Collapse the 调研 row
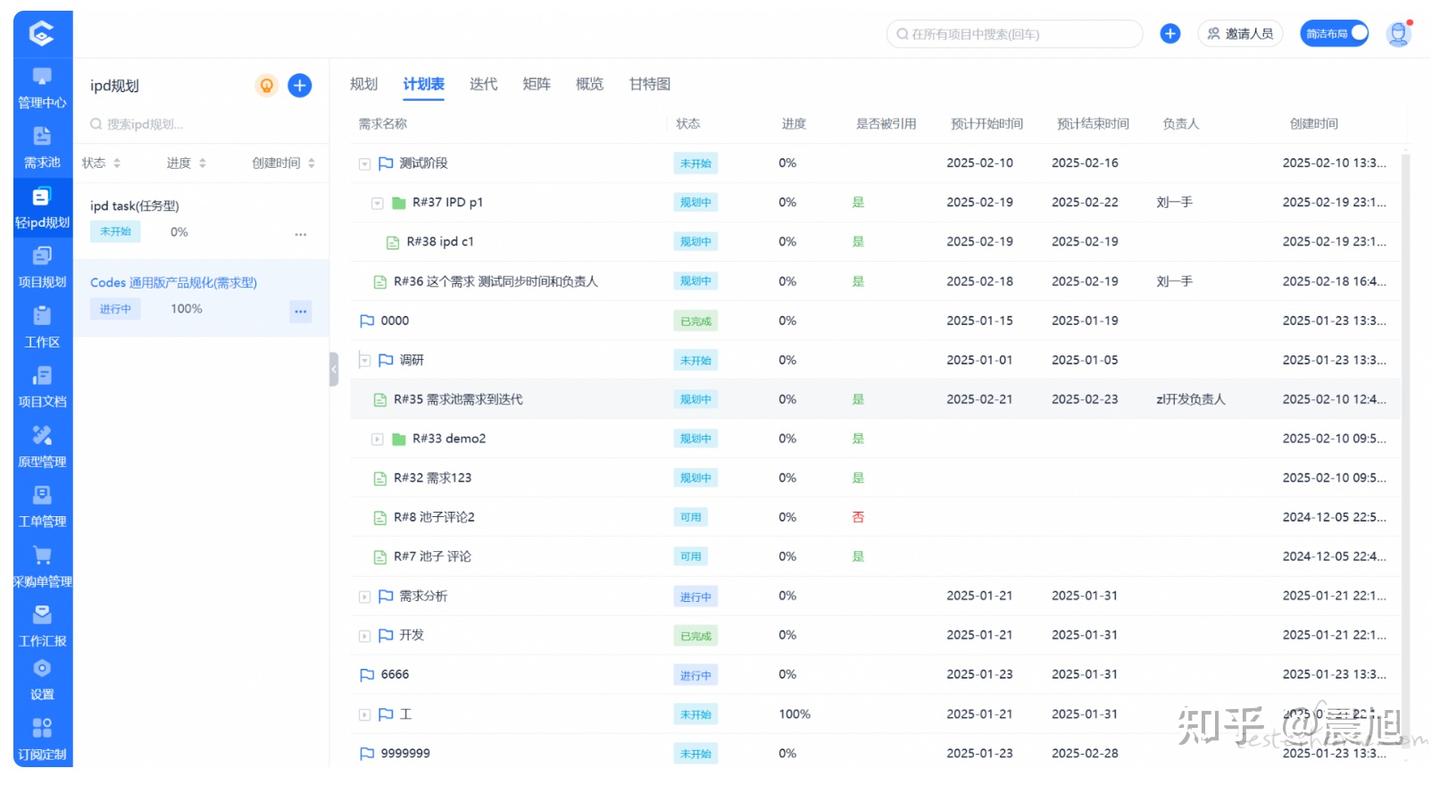Viewport: 1440px width, 785px height. pyautogui.click(x=365, y=361)
